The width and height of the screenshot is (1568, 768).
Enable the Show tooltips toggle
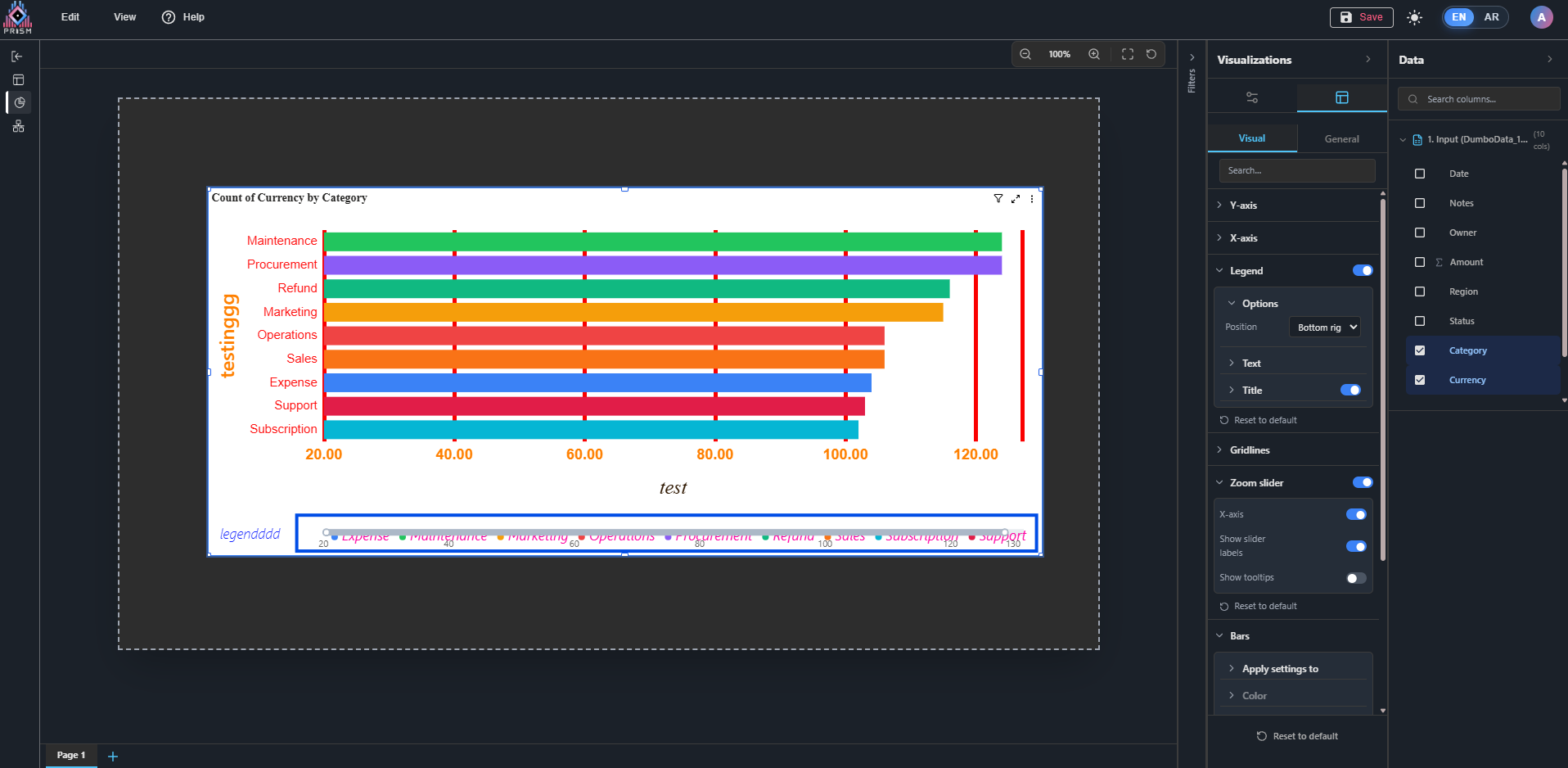[x=1355, y=578]
